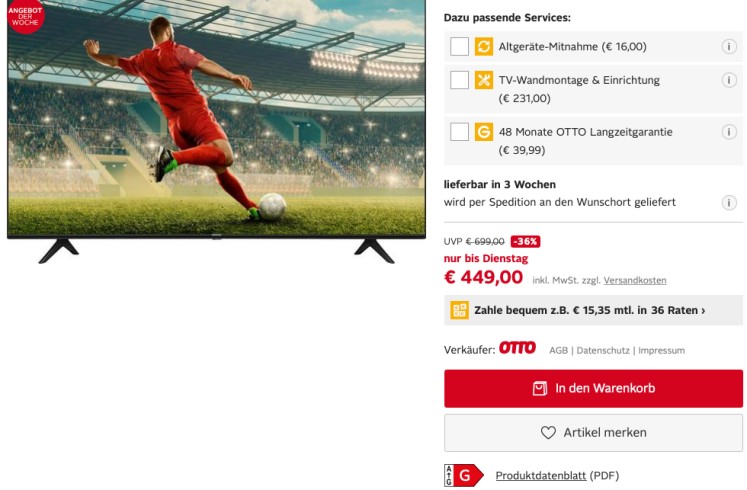This screenshot has width=747, height=490.
Task: Click the red Angebot der Woche badge
Action: click(x=25, y=16)
